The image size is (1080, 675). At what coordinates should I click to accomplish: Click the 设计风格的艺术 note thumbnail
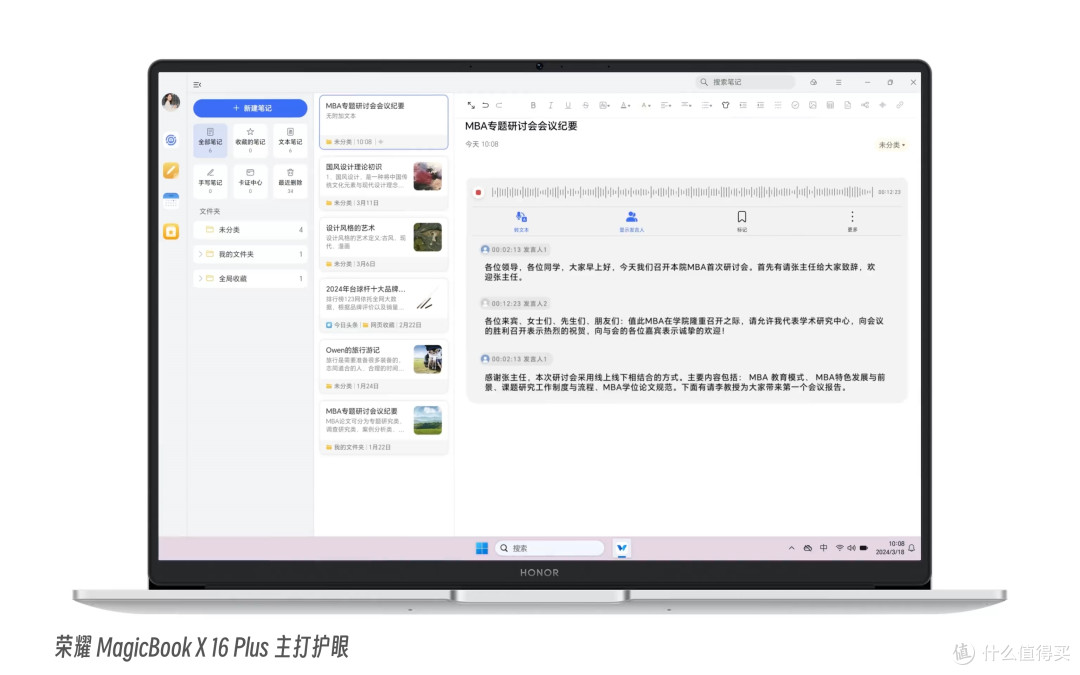click(x=427, y=237)
